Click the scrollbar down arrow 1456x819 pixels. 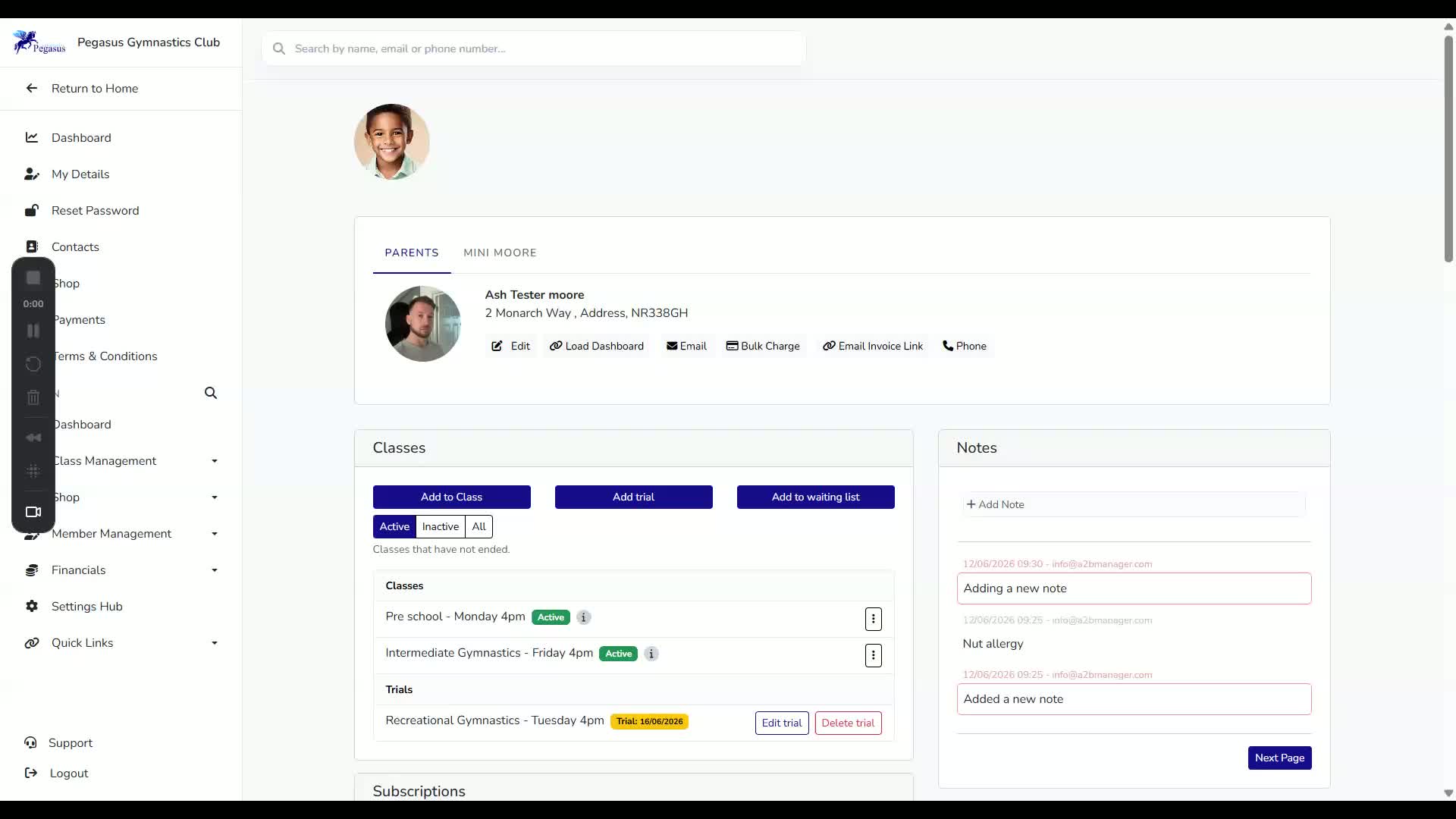coord(1448,793)
